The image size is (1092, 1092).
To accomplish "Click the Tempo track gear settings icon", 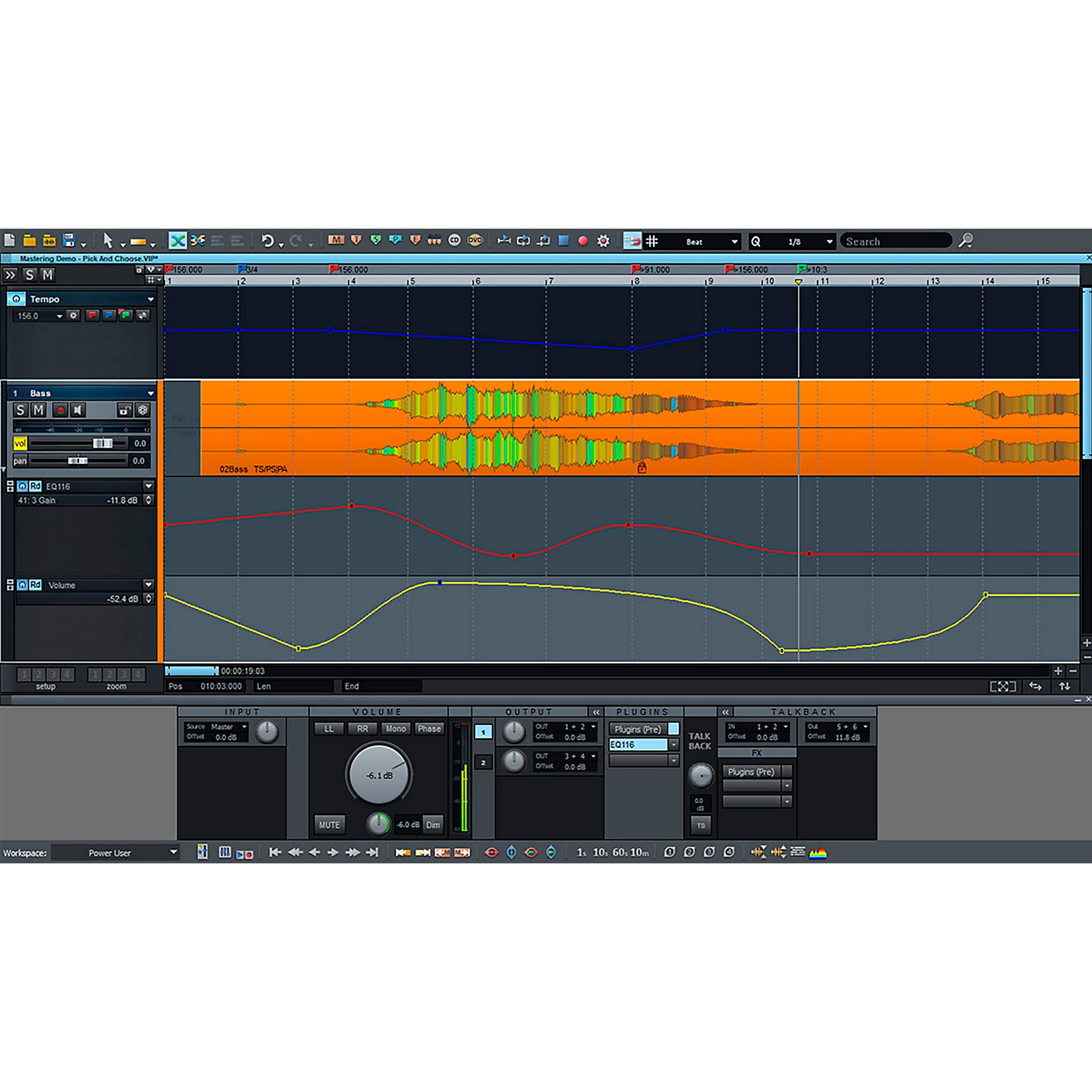I will (x=74, y=315).
